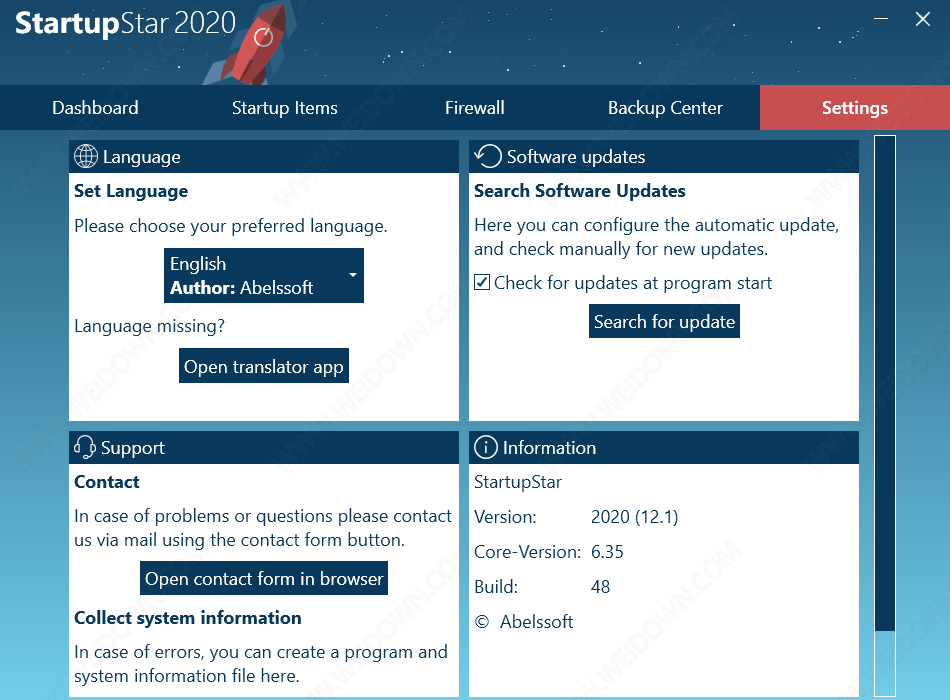Open the Dashboard tab
950x700 pixels.
click(95, 108)
